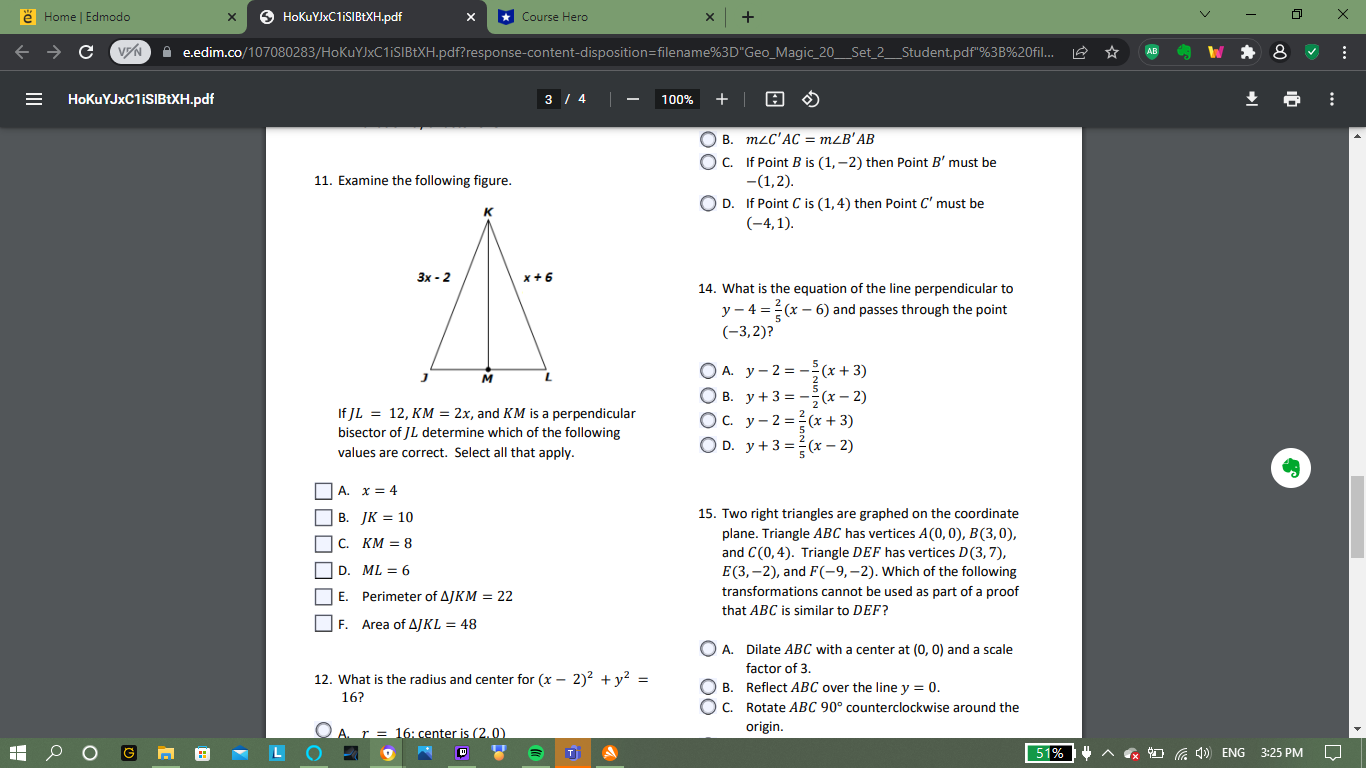Click the AB ad-blocker extension icon
1366x768 pixels.
coord(1151,52)
